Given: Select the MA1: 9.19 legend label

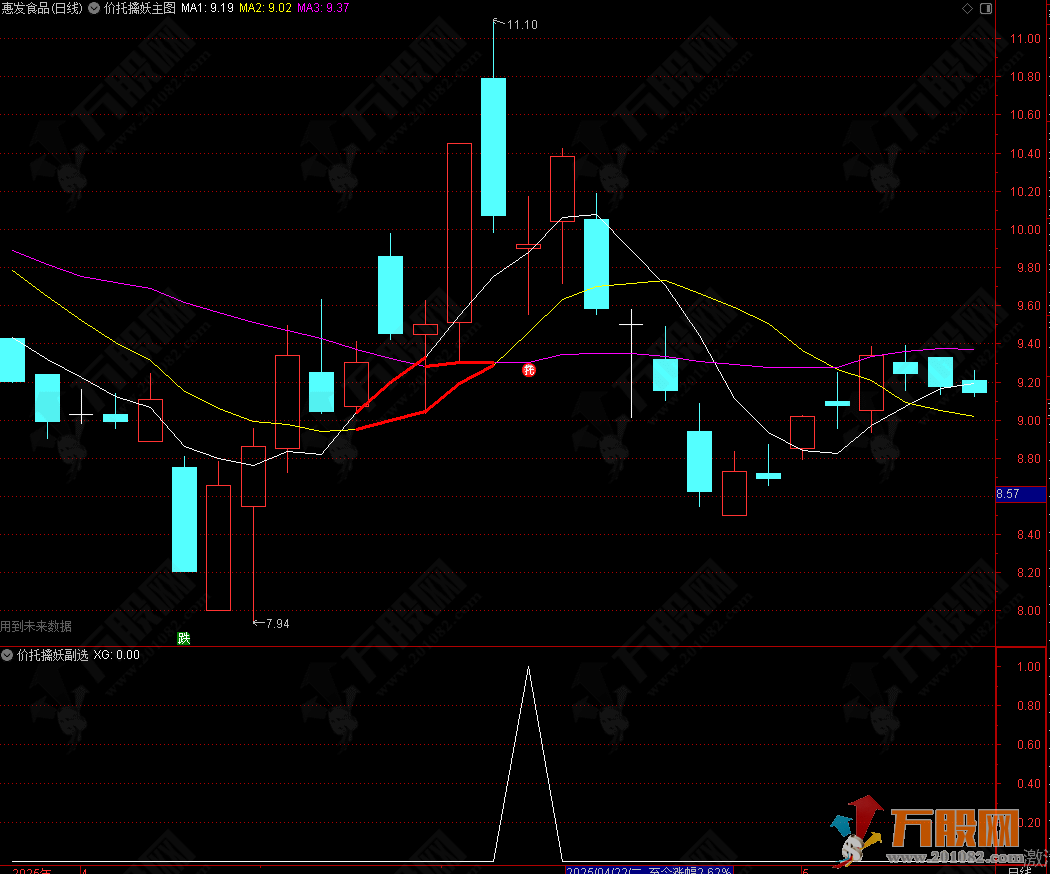Looking at the screenshot, I should (x=207, y=7).
